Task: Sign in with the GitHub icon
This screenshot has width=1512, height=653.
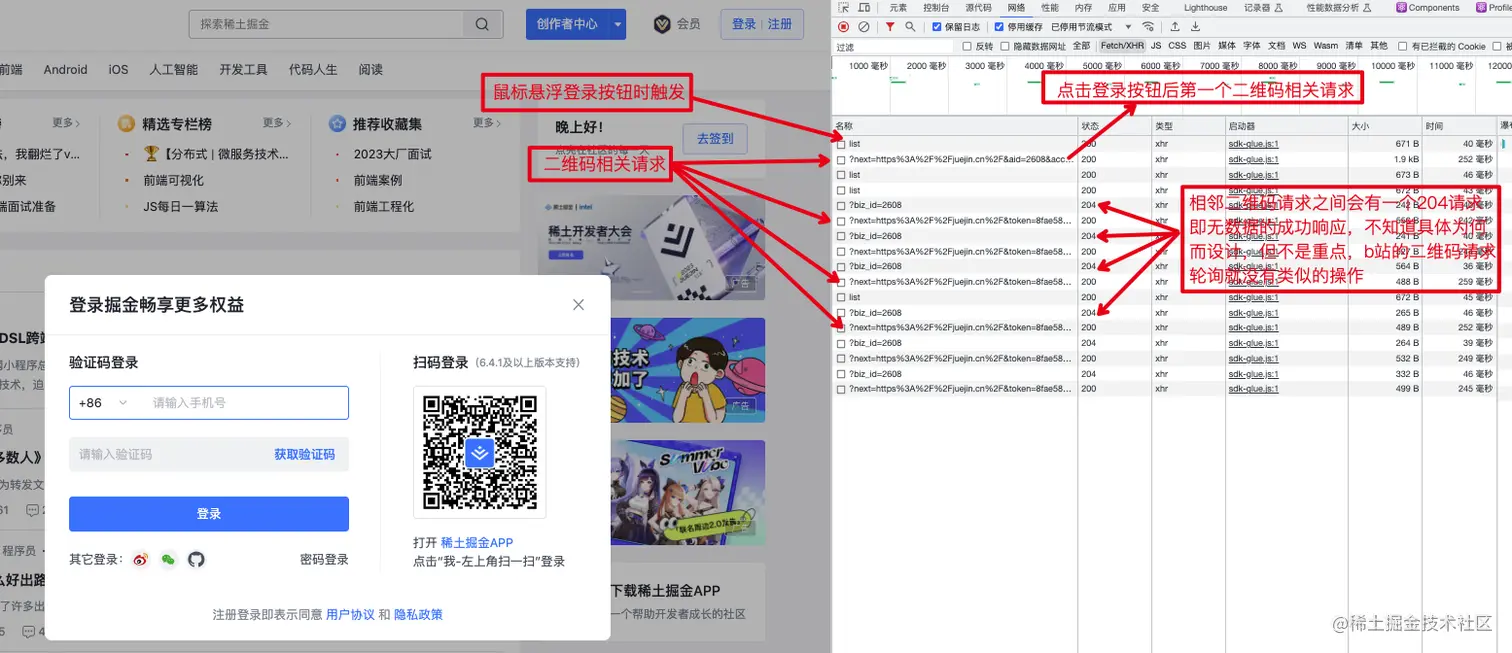Action: [197, 559]
